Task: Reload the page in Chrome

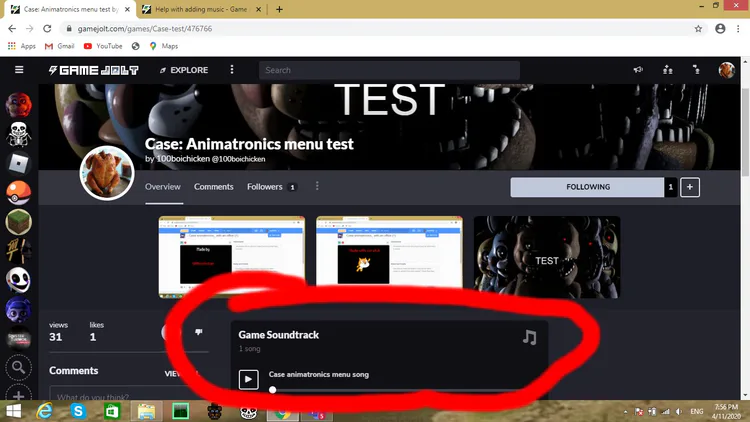Action: 47,29
